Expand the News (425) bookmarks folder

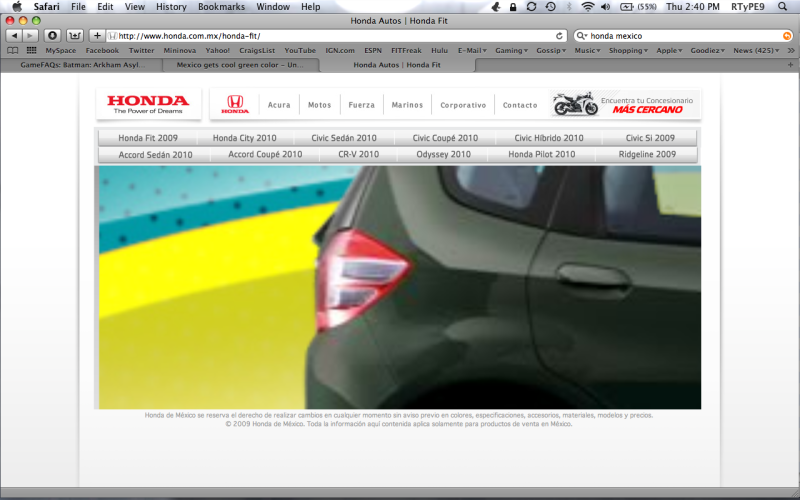[x=756, y=51]
